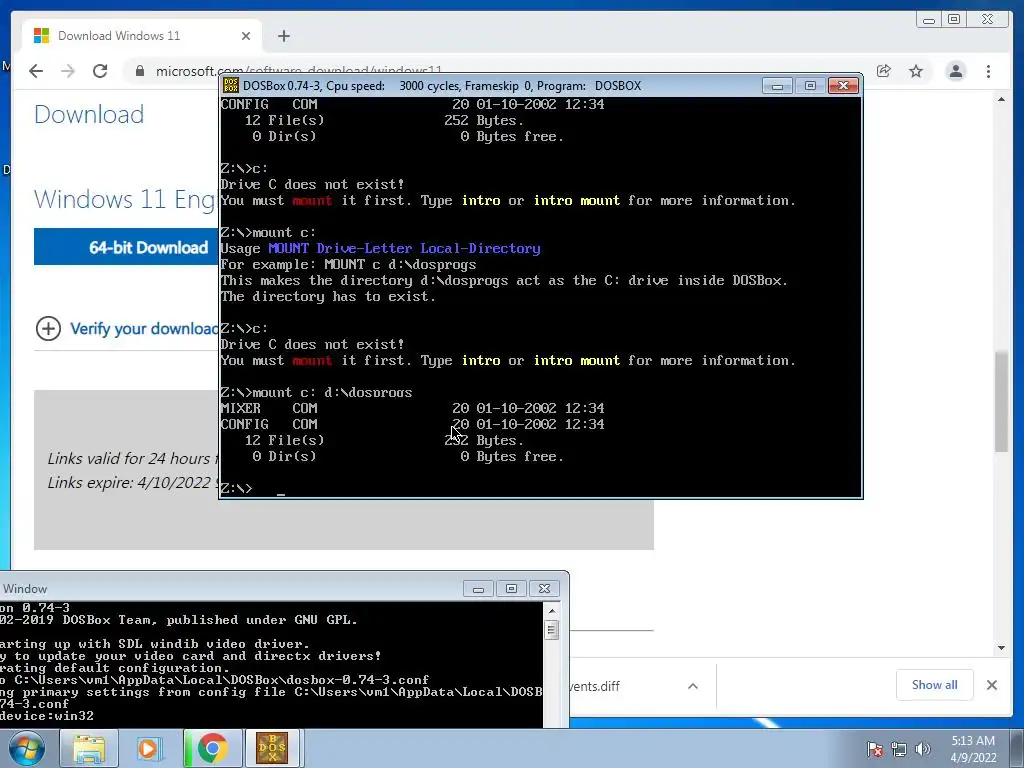Image resolution: width=1024 pixels, height=768 pixels.
Task: Click the Verify your download link
Action: coord(144,328)
